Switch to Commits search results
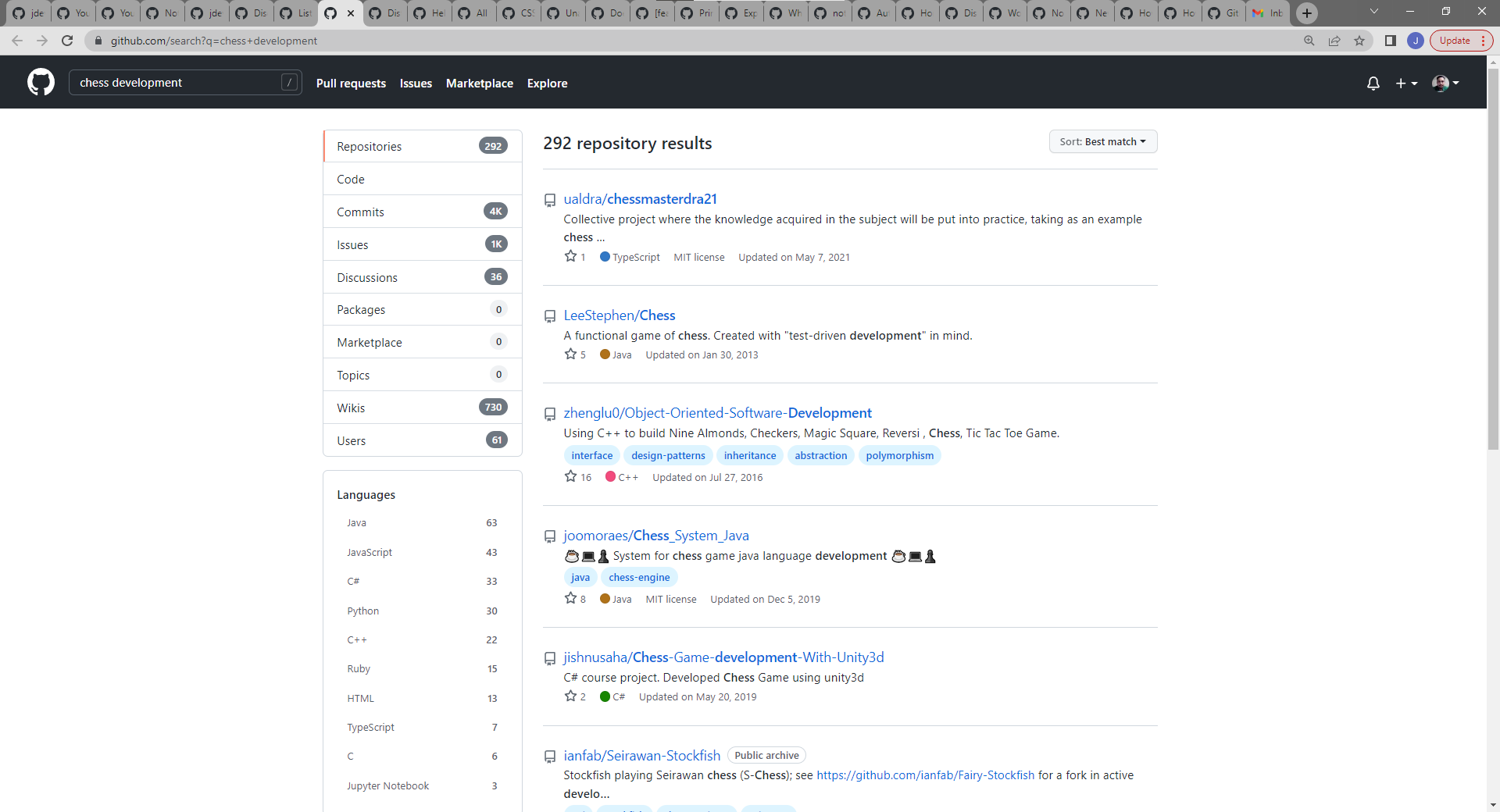Viewport: 1500px width, 812px height. click(422, 212)
